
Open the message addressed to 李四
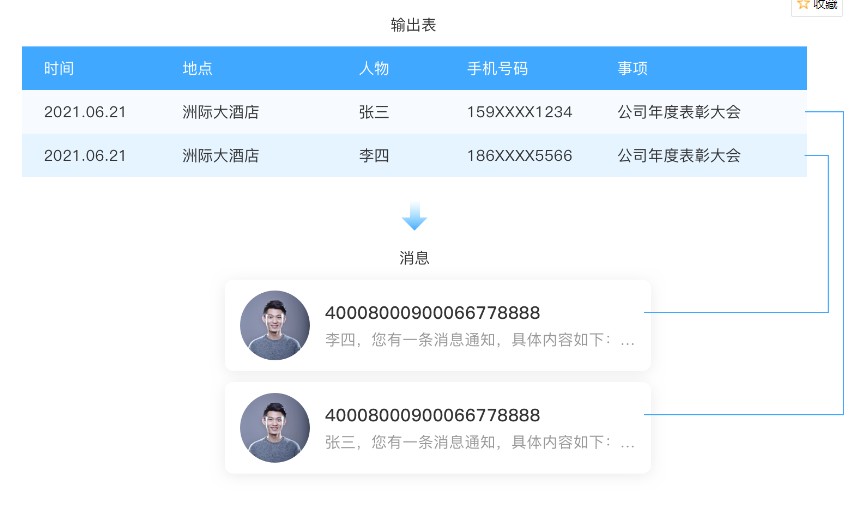pyautogui.click(x=480, y=340)
